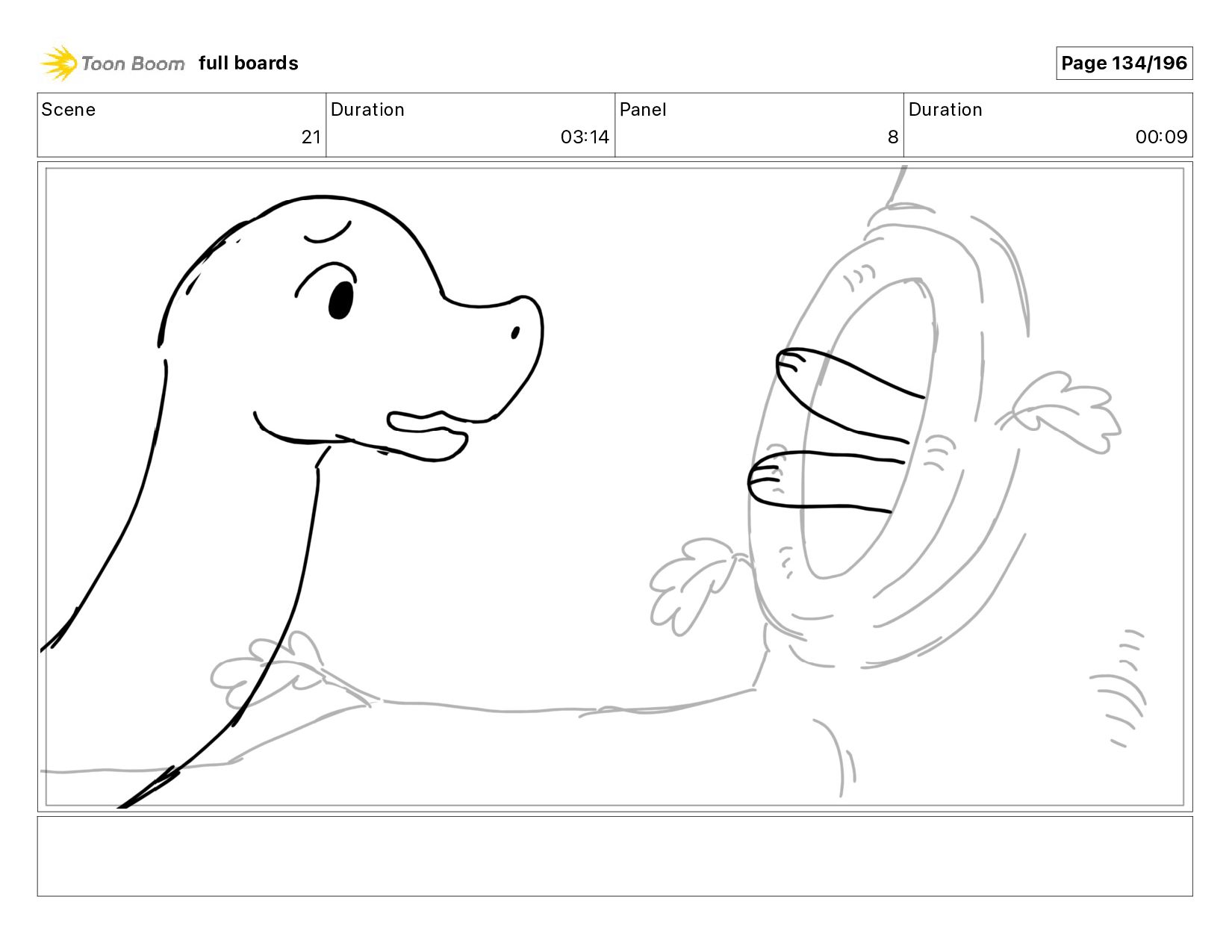The height and width of the screenshot is (952, 1232).
Task: Click the scene number '21'
Action: [311, 137]
